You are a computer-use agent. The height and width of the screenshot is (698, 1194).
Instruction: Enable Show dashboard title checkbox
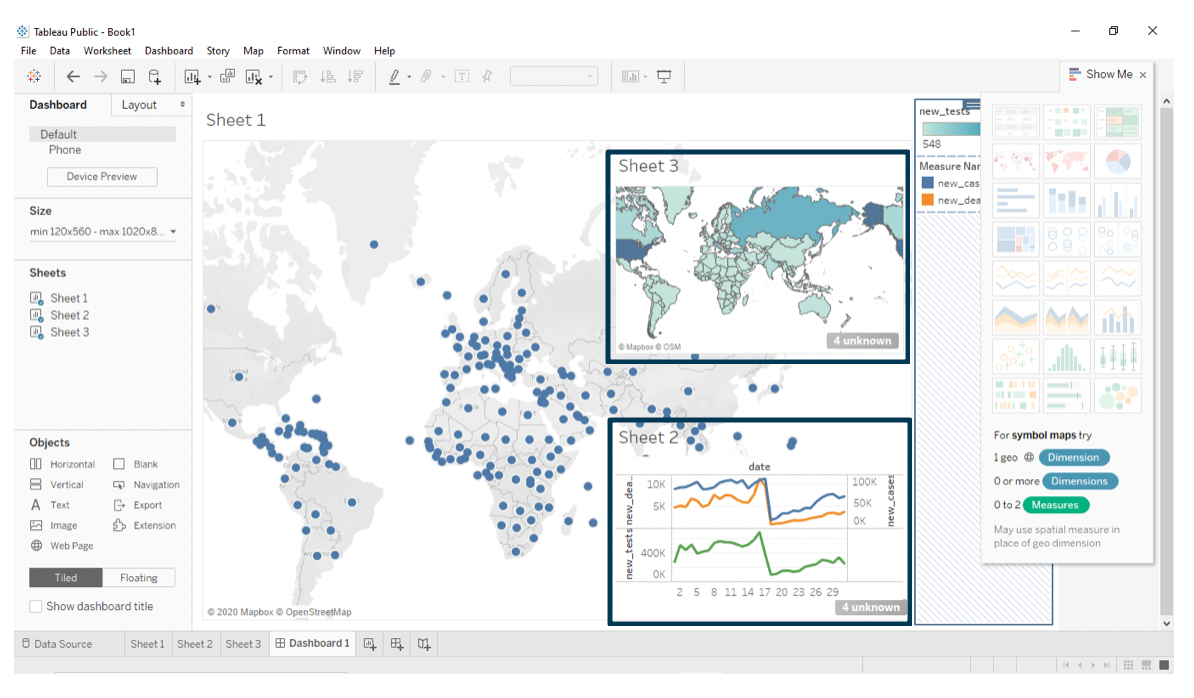coord(36,607)
